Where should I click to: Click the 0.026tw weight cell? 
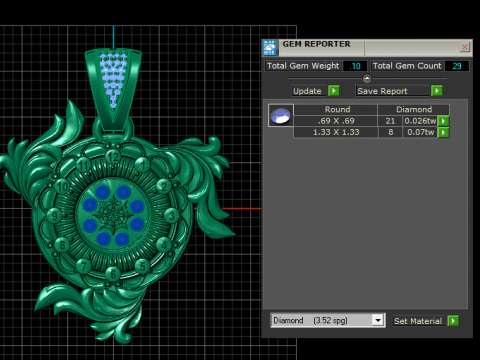coord(420,121)
